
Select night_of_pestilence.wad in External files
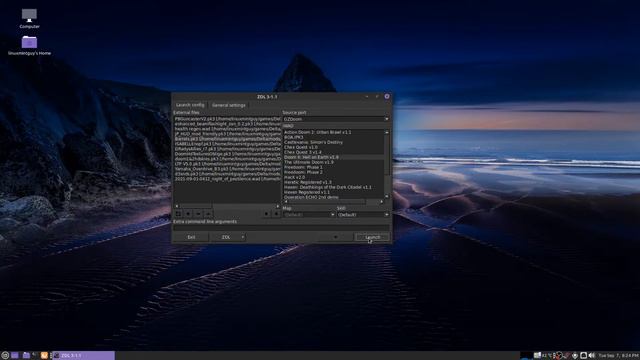[227, 179]
